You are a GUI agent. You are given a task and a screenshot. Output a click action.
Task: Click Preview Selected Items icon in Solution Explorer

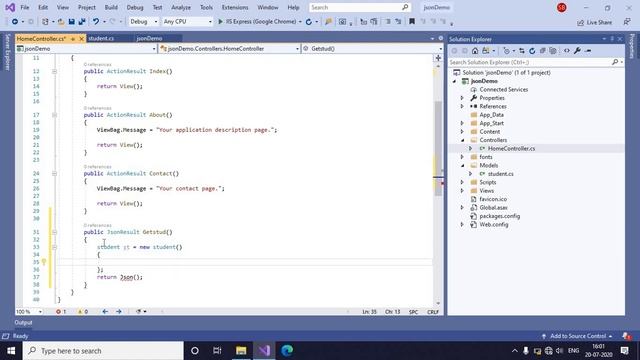(588, 51)
